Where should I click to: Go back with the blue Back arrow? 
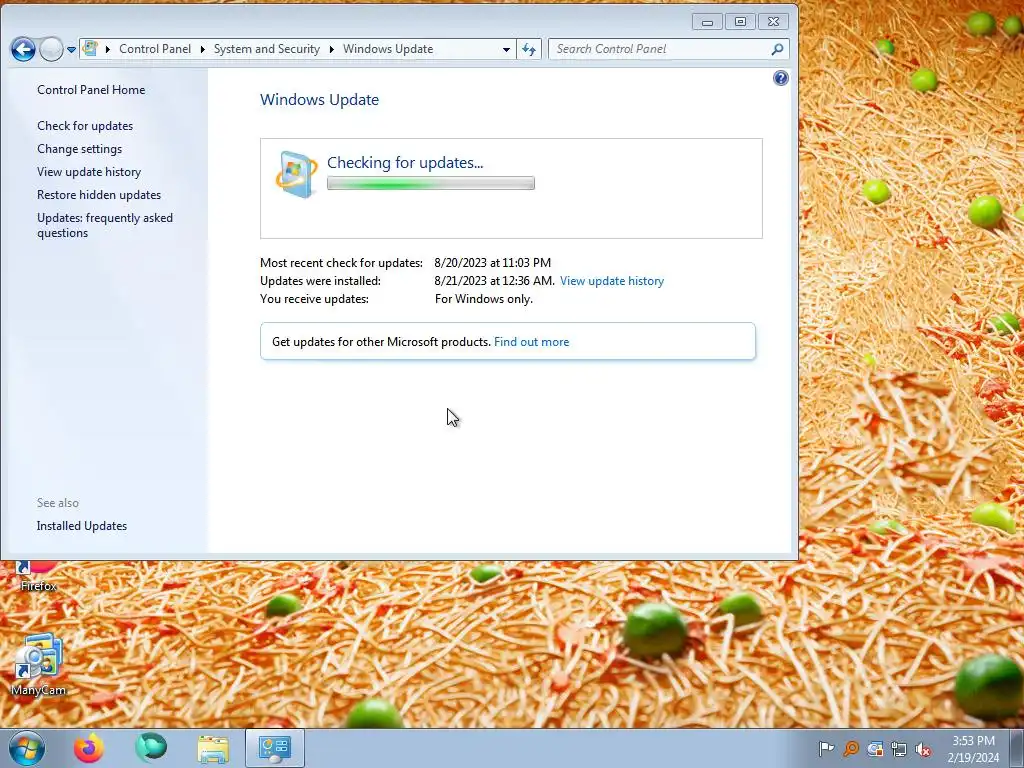24,49
